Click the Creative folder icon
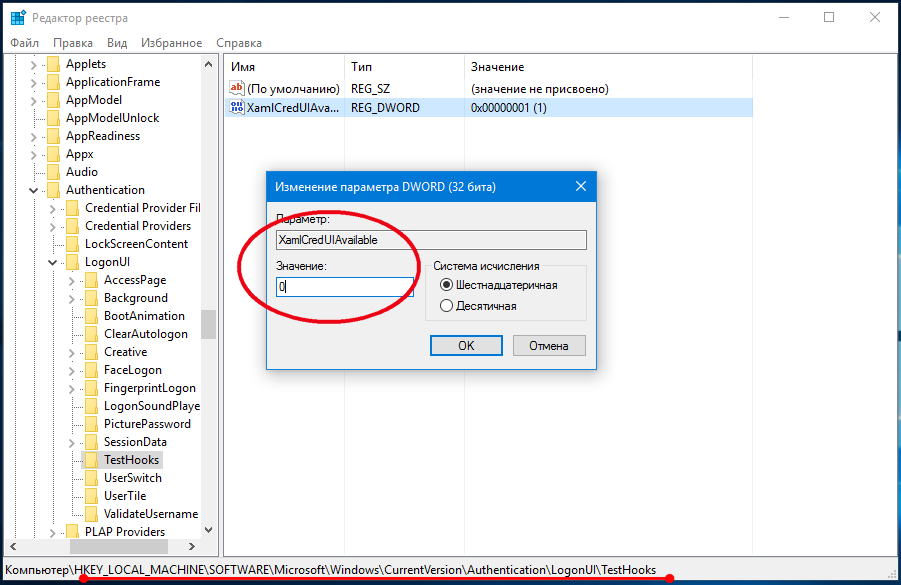The image size is (901, 585). 91,352
